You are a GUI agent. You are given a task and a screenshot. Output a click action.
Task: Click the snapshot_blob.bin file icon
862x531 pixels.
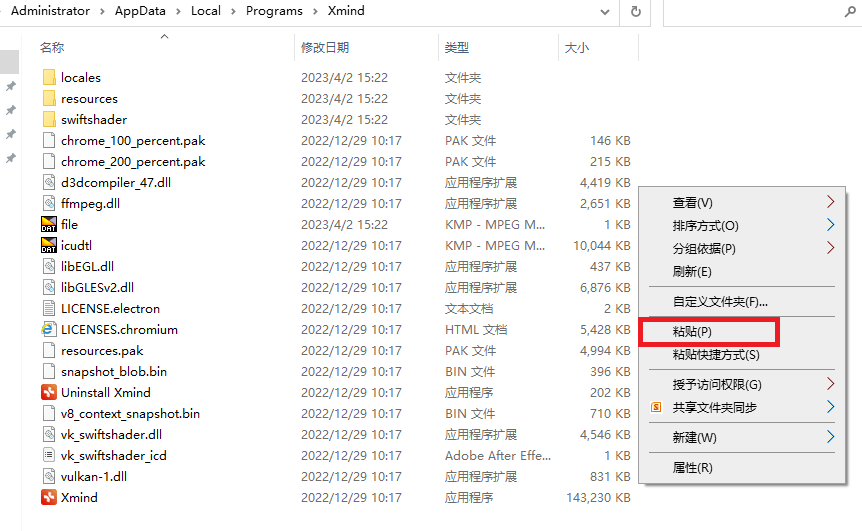click(49, 372)
